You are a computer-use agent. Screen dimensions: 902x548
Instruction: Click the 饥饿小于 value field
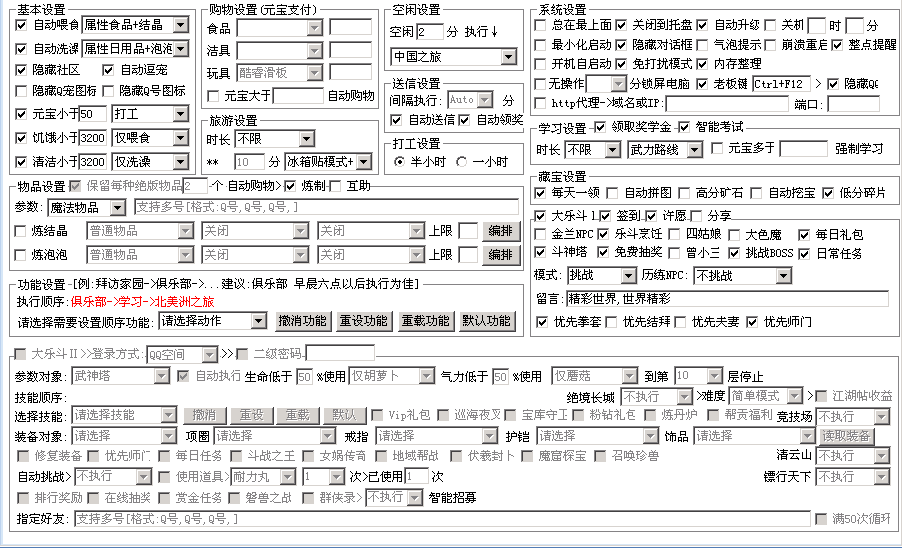click(93, 138)
